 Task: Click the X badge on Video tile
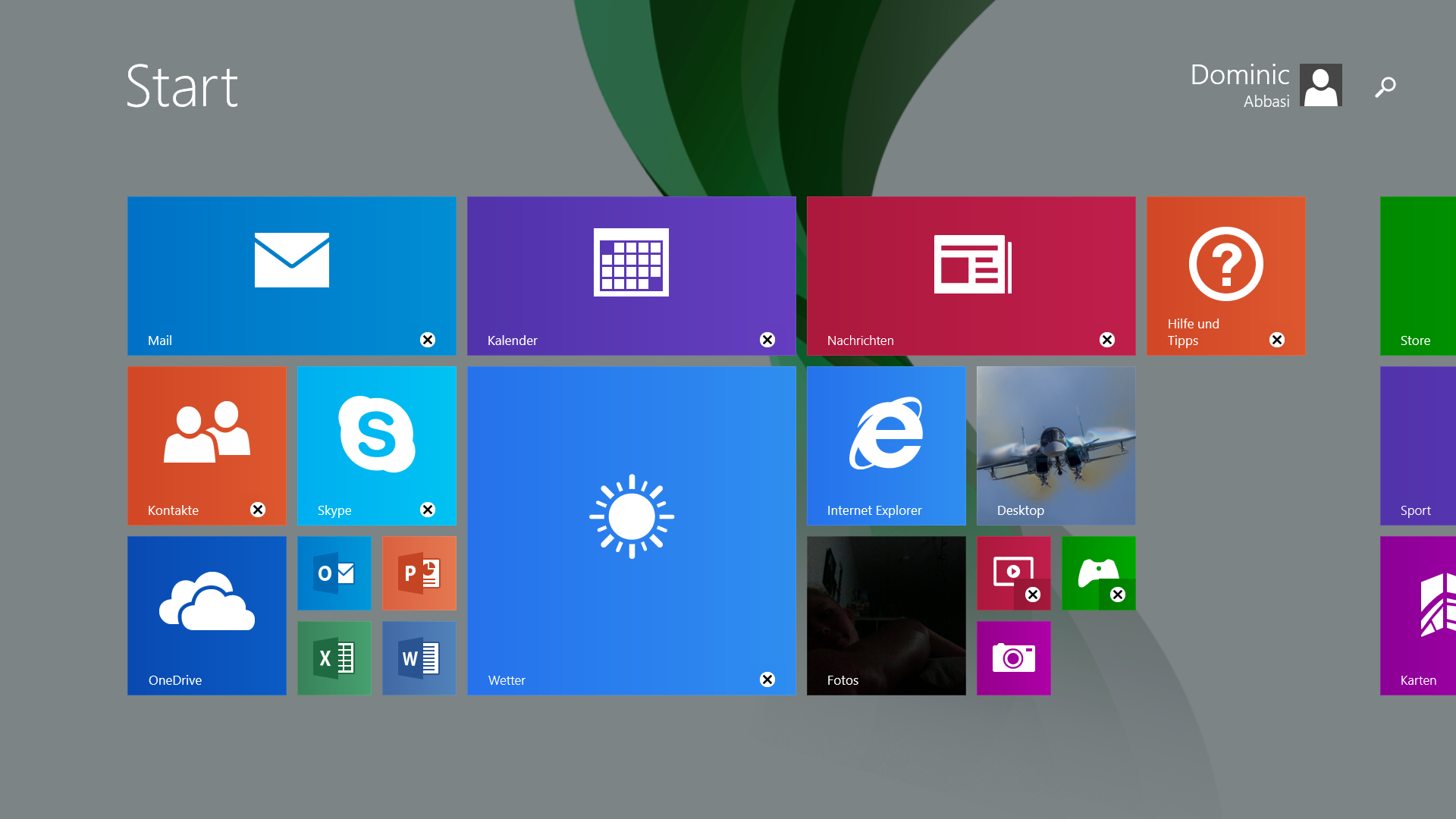[1033, 595]
